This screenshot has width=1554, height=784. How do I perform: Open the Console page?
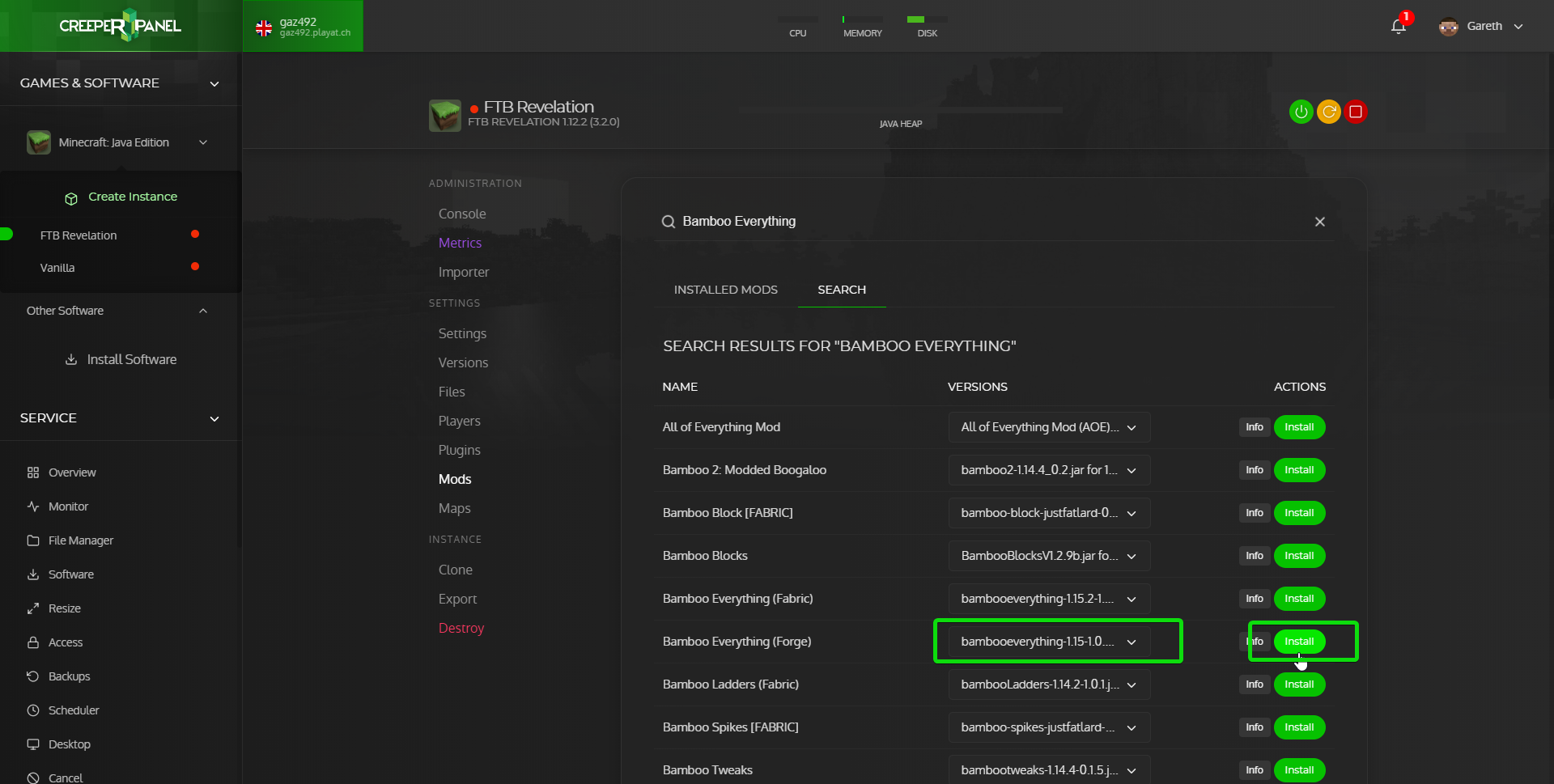[x=462, y=214]
